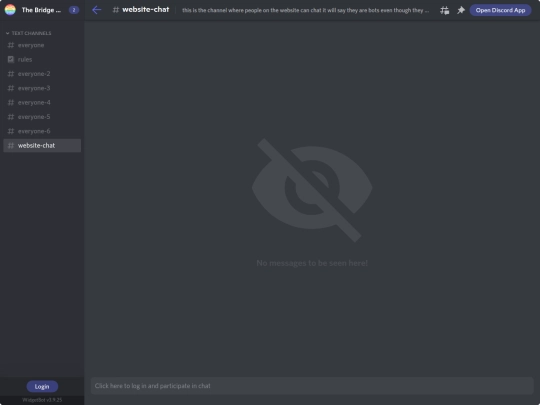The width and height of the screenshot is (540, 405).
Task: Go back using the left arrow icon
Action: pyautogui.click(x=96, y=10)
